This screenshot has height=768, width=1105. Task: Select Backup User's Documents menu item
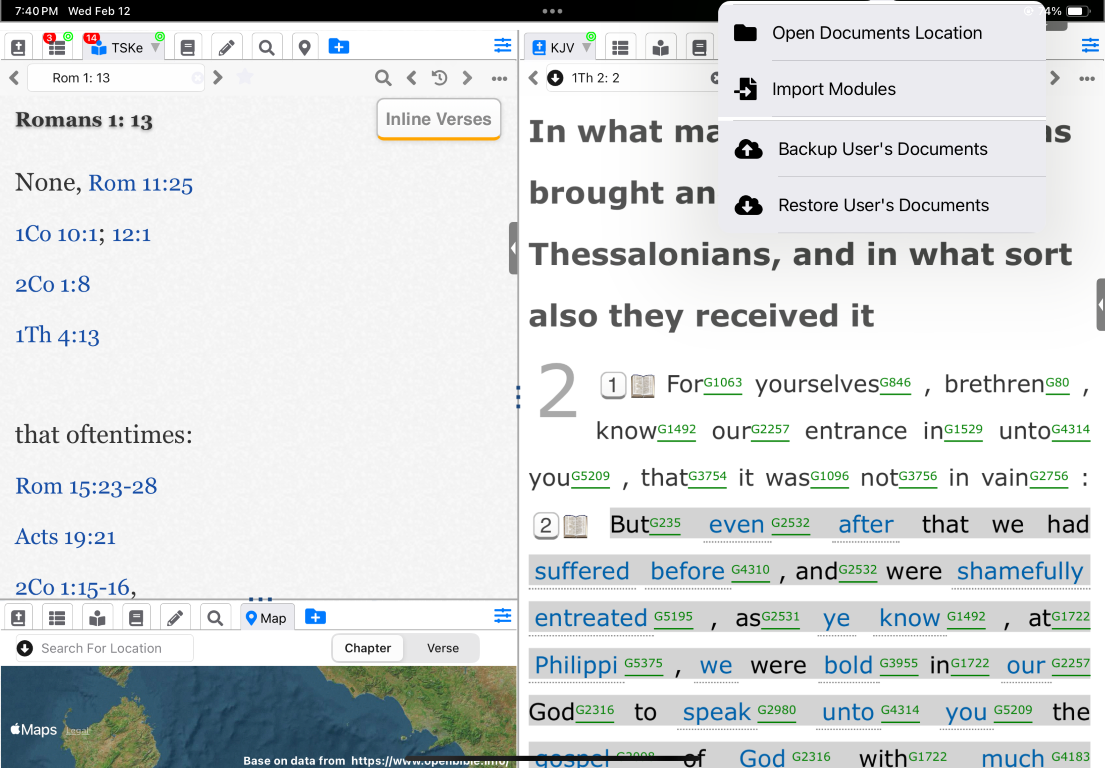(x=882, y=149)
